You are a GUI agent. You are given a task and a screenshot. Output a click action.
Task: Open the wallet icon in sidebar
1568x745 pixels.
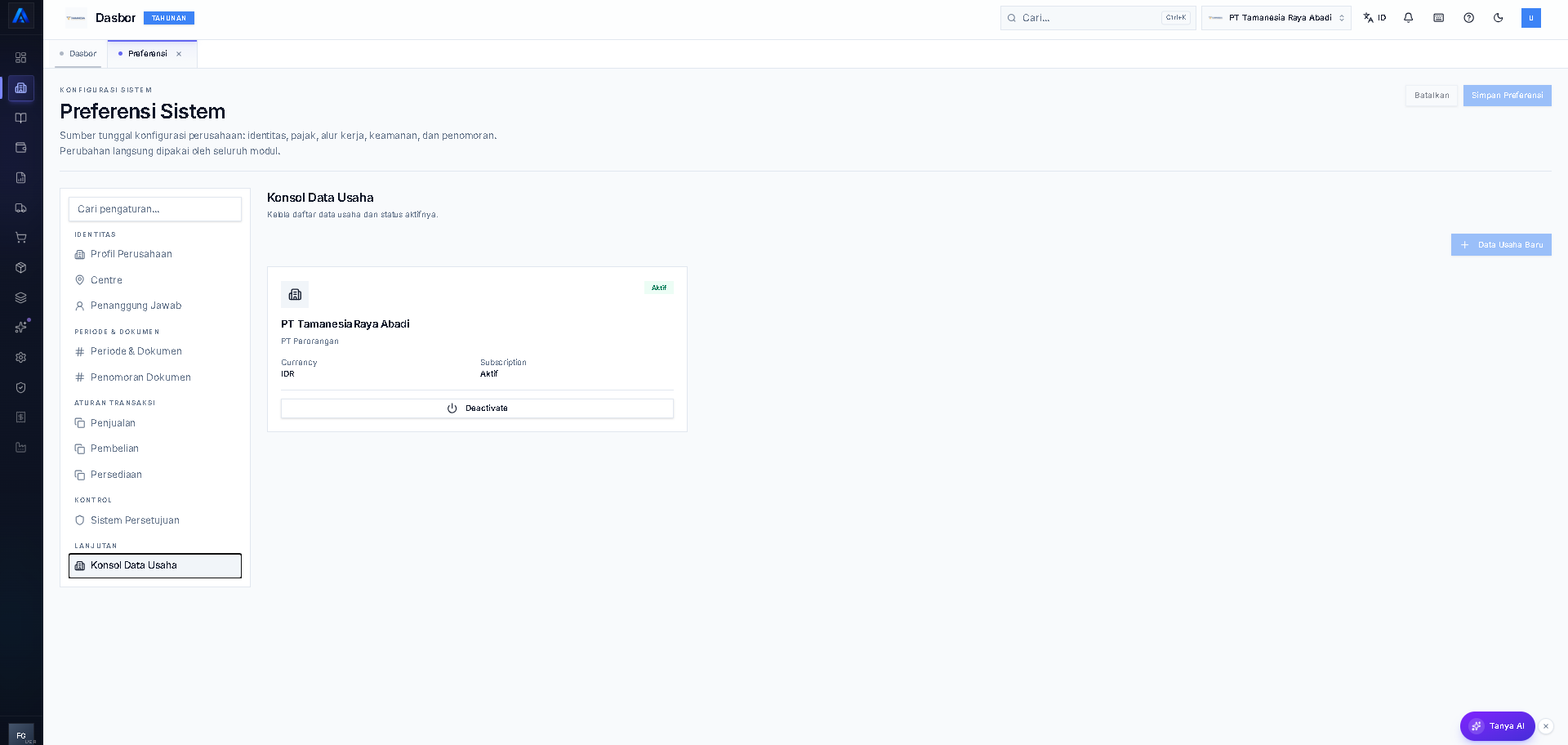[x=21, y=148]
